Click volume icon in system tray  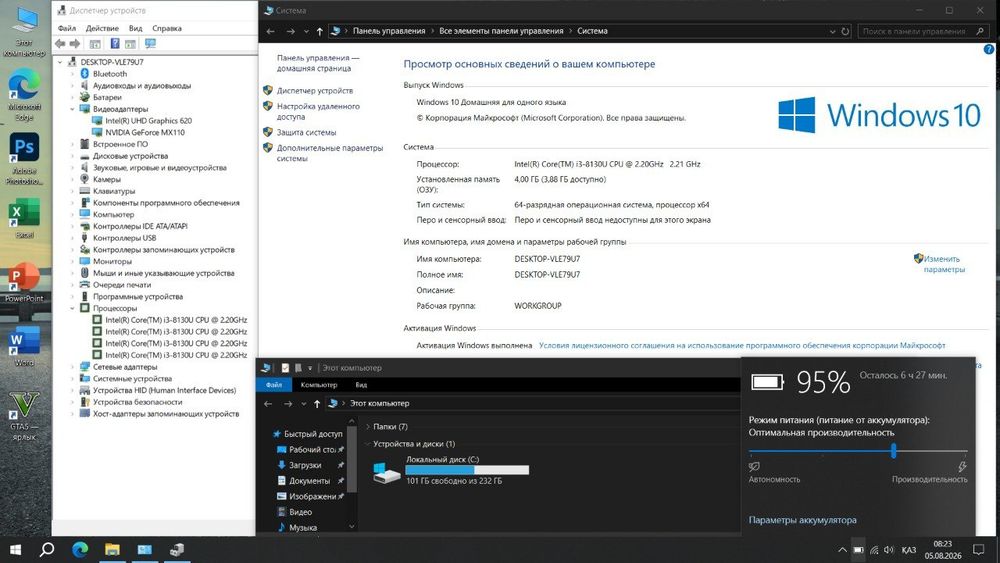pos(889,550)
